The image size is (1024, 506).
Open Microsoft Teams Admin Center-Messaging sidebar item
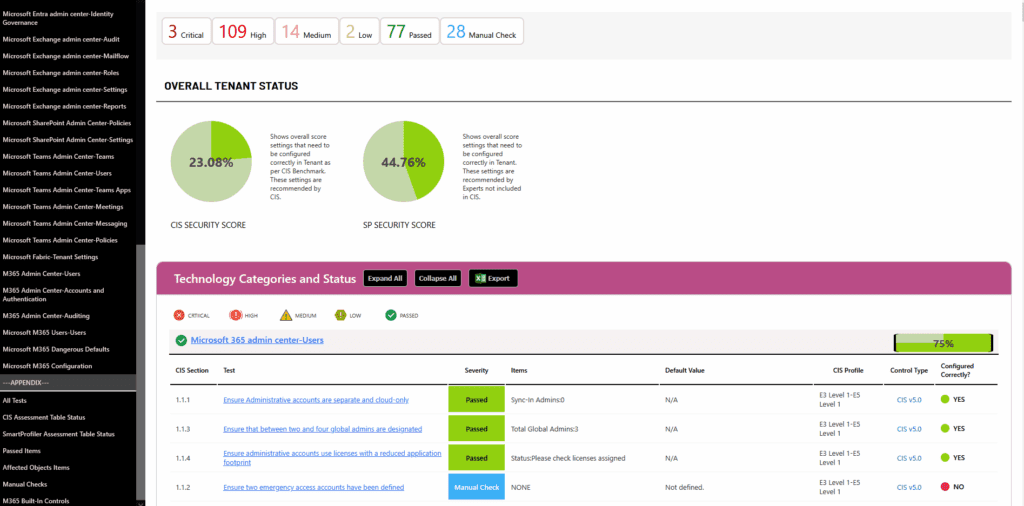click(x=65, y=223)
